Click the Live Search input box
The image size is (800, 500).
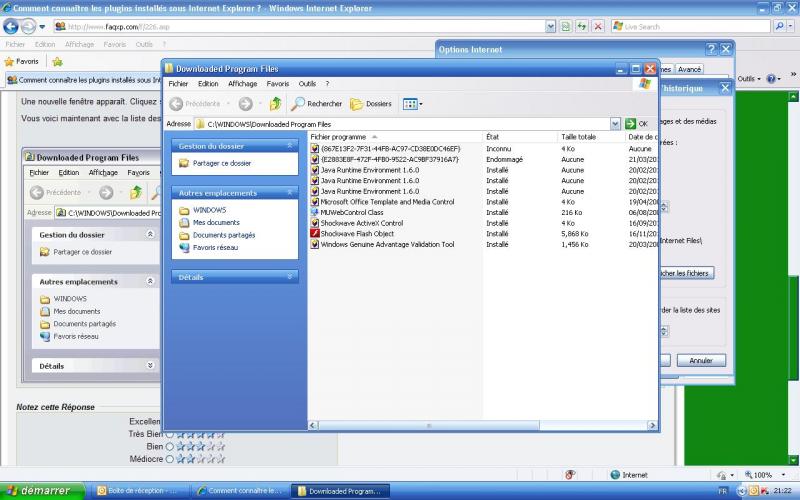click(691, 26)
